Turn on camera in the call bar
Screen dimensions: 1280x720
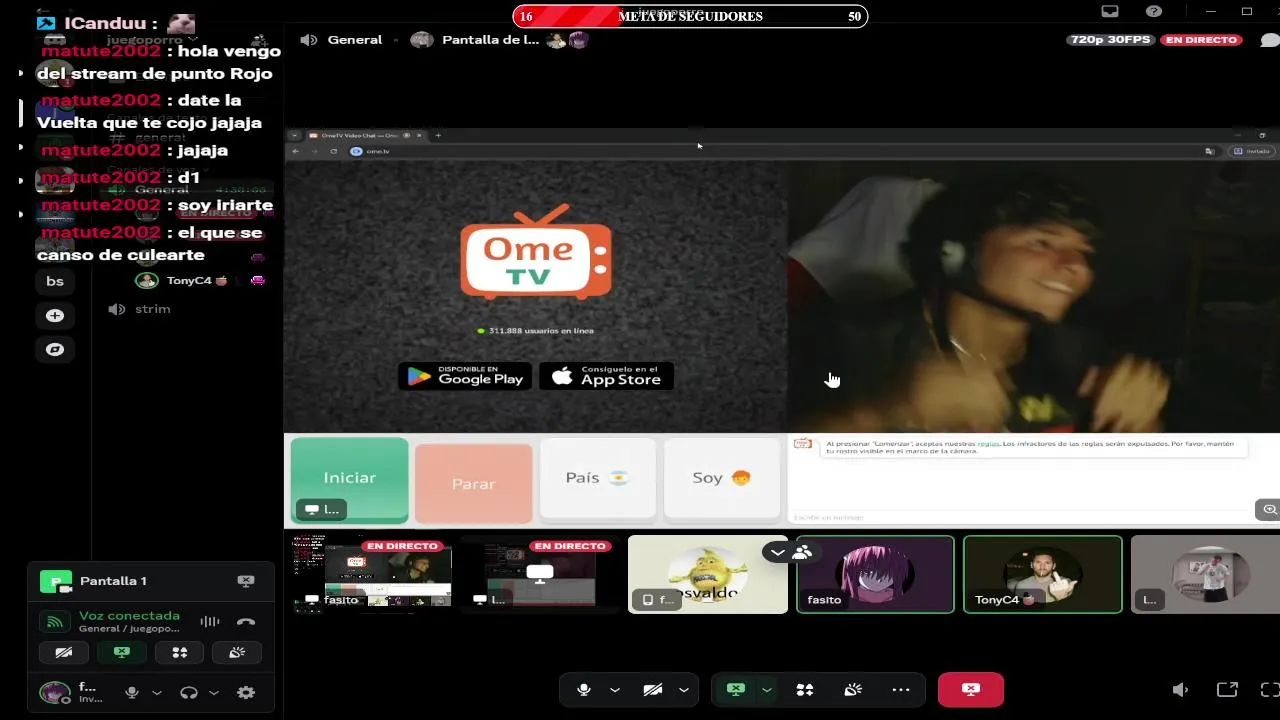click(x=653, y=690)
